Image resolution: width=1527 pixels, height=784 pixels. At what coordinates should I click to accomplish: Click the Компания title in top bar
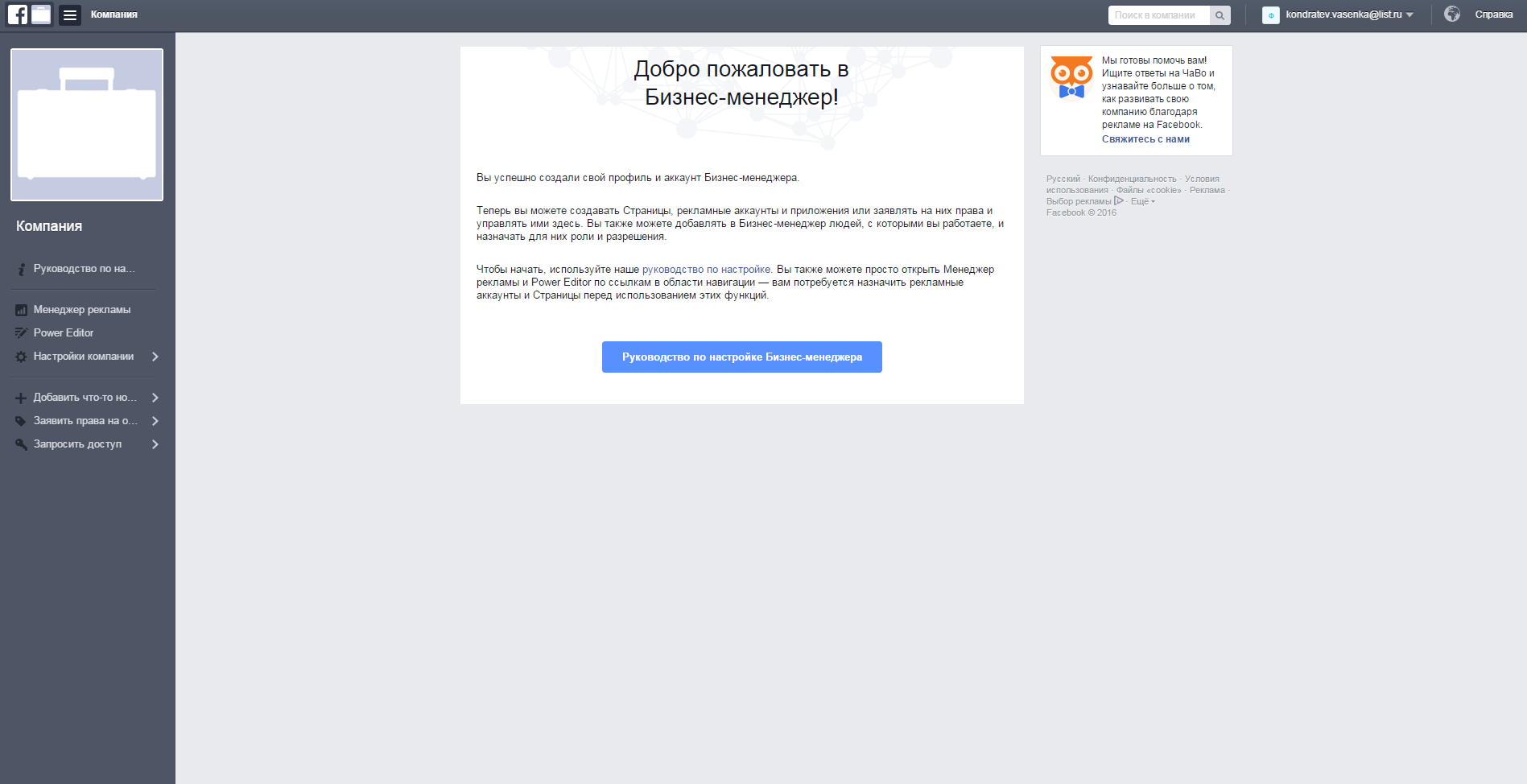click(114, 14)
